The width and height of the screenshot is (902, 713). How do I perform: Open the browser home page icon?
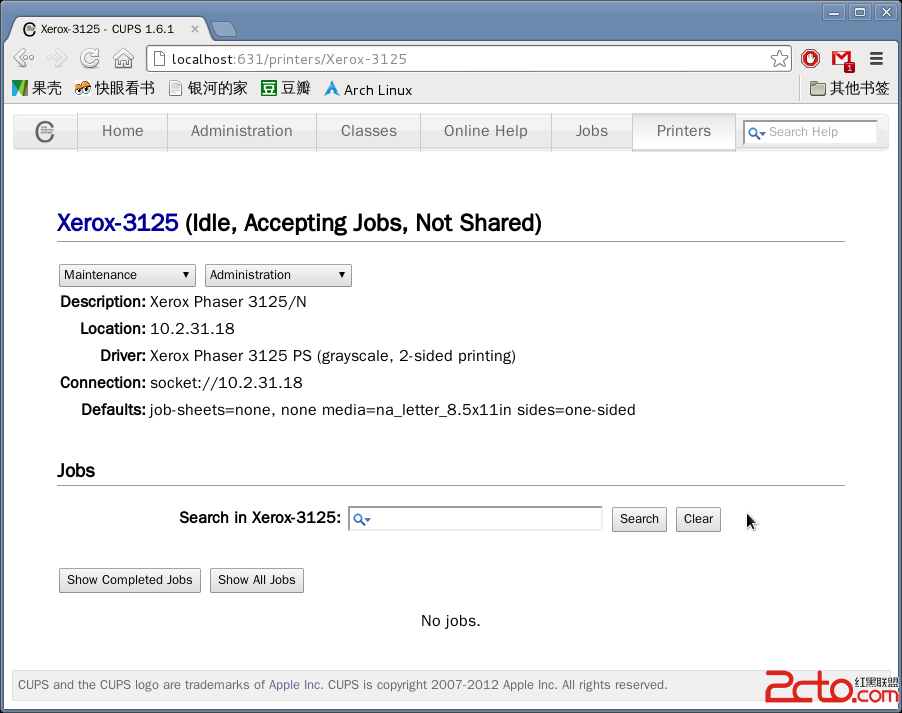123,58
